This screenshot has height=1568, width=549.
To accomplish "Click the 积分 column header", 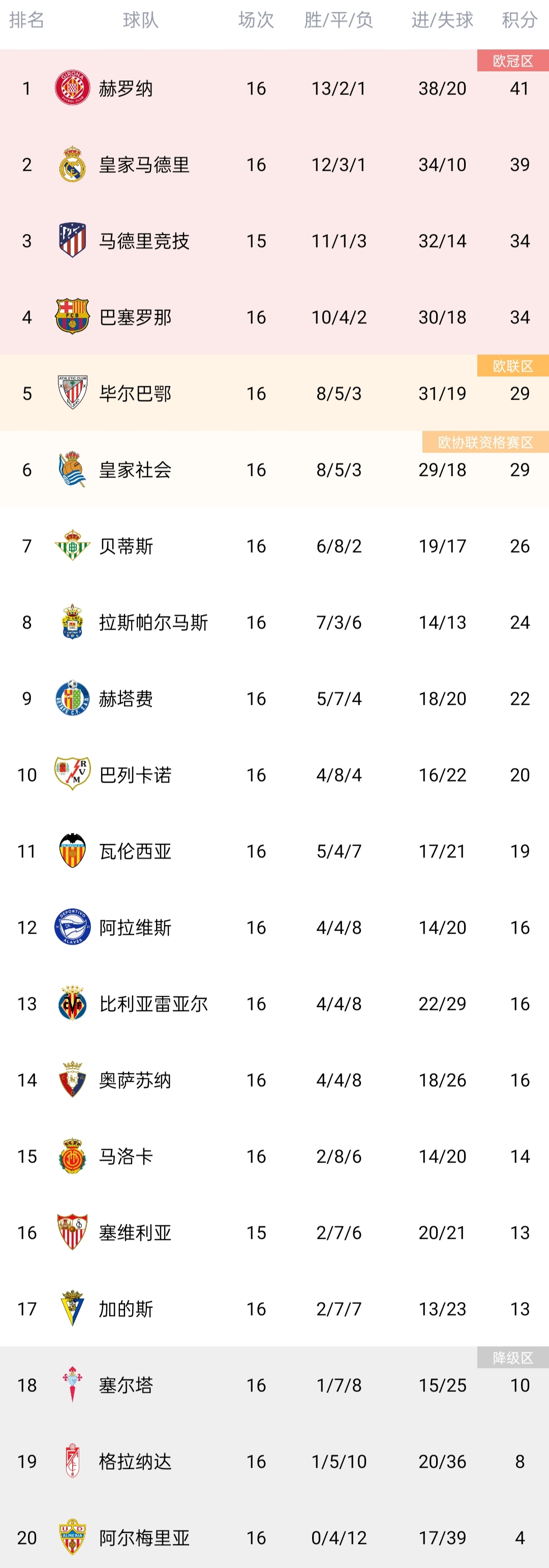I will [519, 20].
